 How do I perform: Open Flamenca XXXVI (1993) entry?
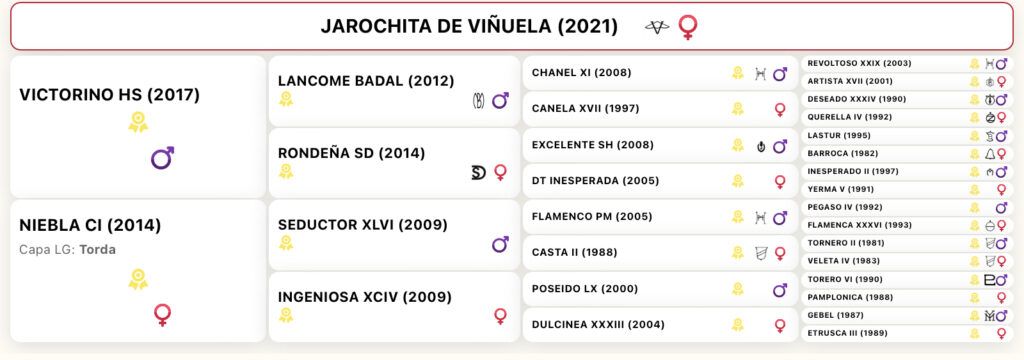[908, 225]
